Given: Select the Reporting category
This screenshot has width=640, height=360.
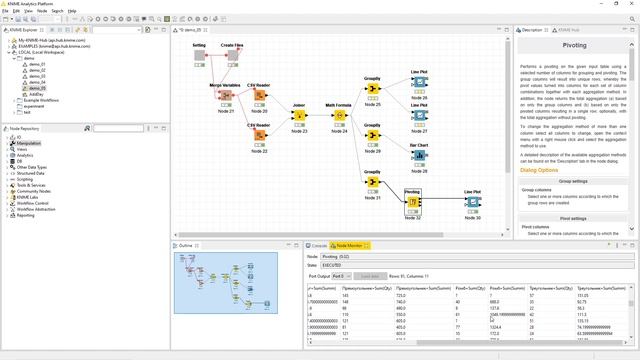Looking at the screenshot, I should pos(25,216).
